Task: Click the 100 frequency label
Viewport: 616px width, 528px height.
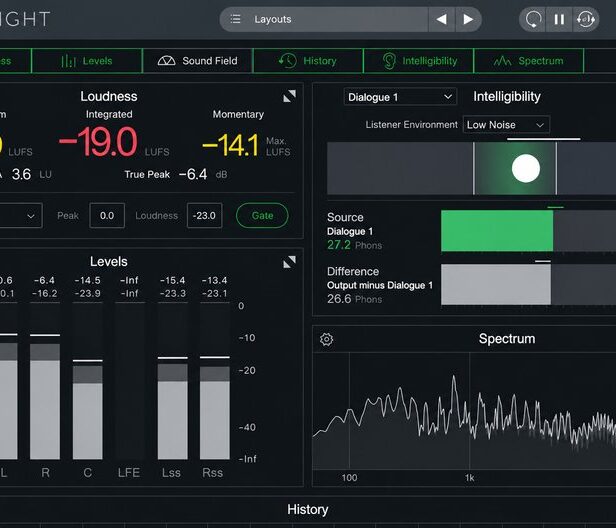Action: pyautogui.click(x=349, y=478)
